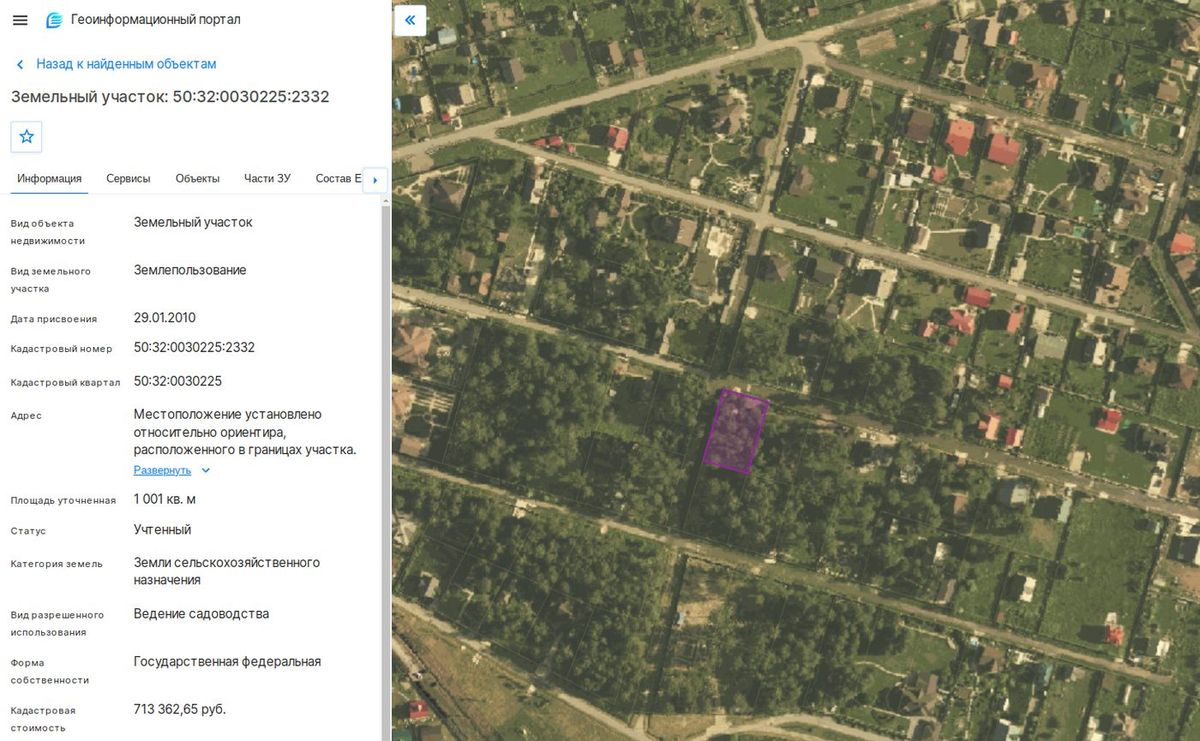Click the value Государственная федеральная
The height and width of the screenshot is (741, 1200).
[227, 661]
